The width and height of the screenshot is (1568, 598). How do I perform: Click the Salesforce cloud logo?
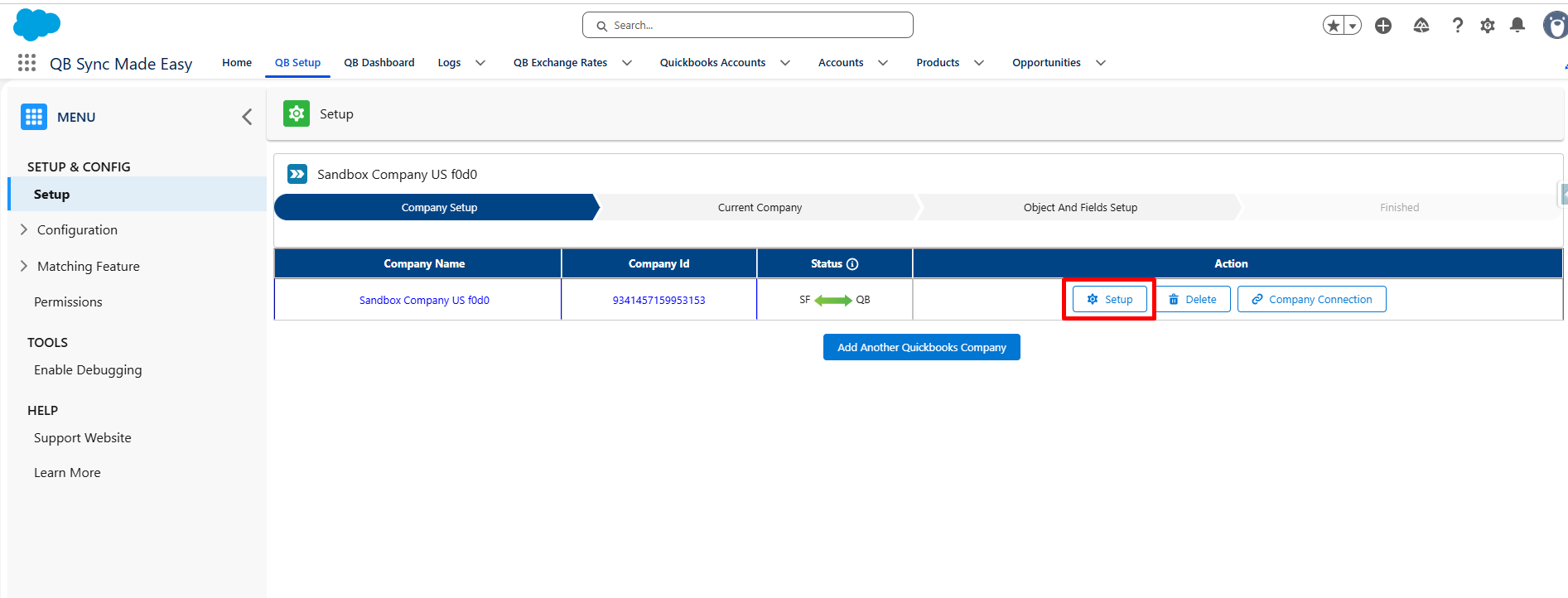pyautogui.click(x=36, y=25)
